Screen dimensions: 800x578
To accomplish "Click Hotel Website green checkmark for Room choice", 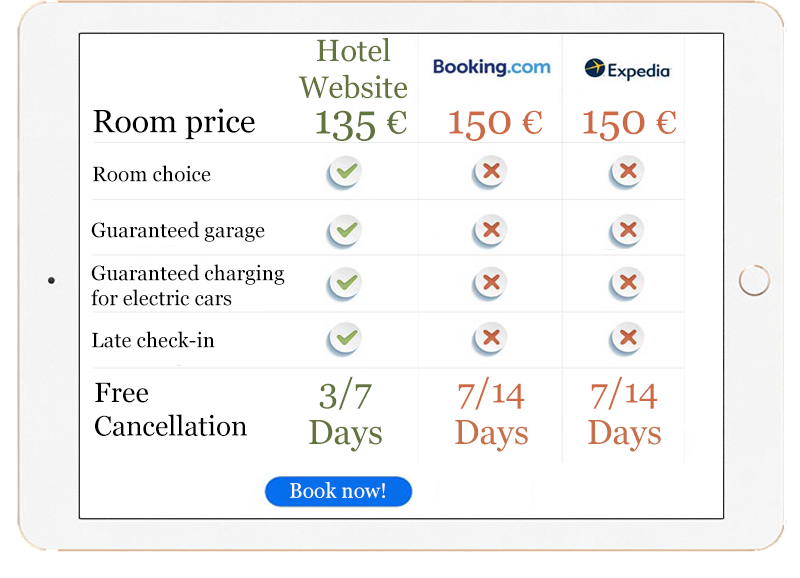I will (345, 173).
